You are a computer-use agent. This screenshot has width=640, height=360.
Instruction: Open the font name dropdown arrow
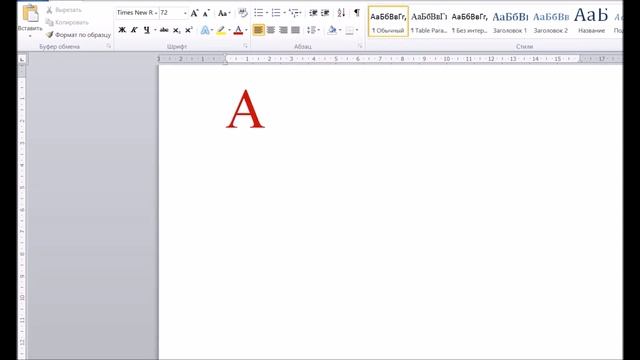coord(156,13)
